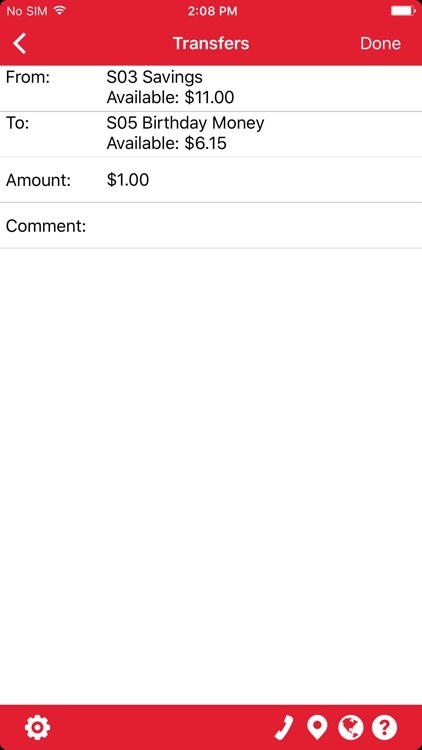Tap the phone call icon
Viewport: 422px width, 750px height.
tap(284, 728)
